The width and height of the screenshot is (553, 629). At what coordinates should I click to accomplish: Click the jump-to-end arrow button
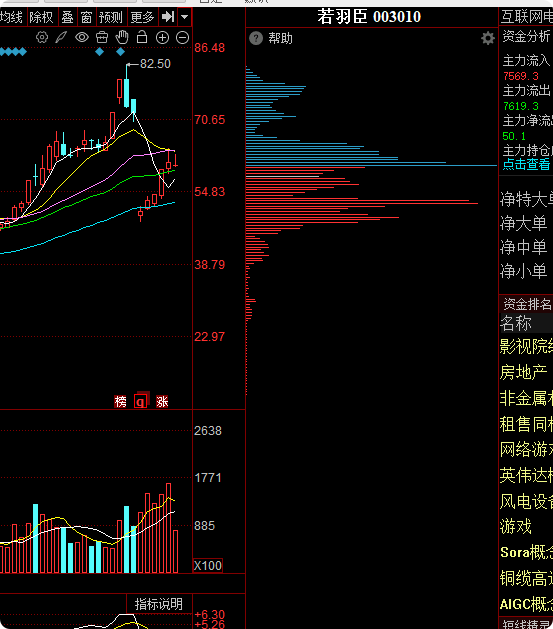point(168,17)
